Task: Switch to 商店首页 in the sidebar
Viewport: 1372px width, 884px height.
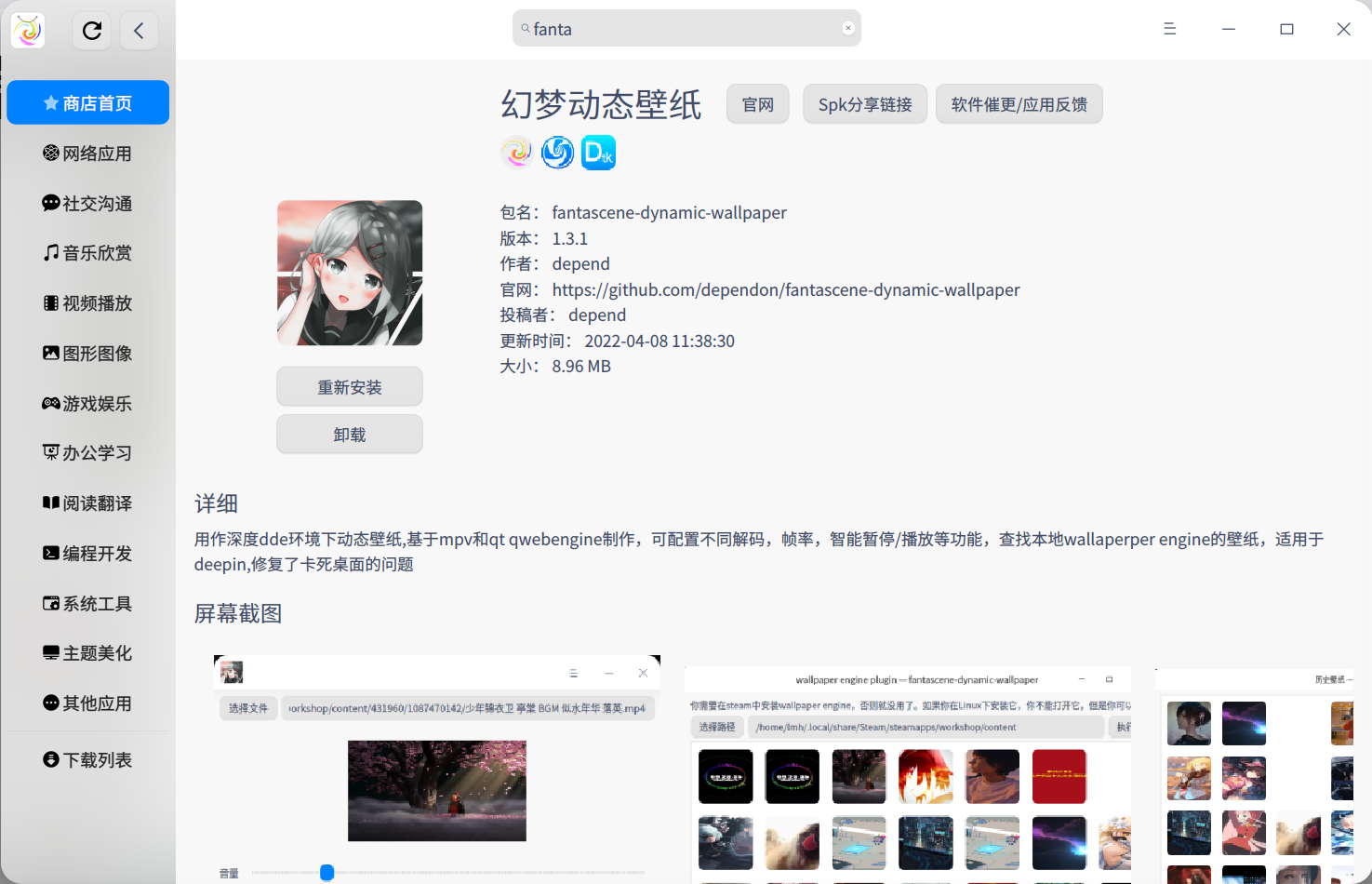Action: pos(87,102)
